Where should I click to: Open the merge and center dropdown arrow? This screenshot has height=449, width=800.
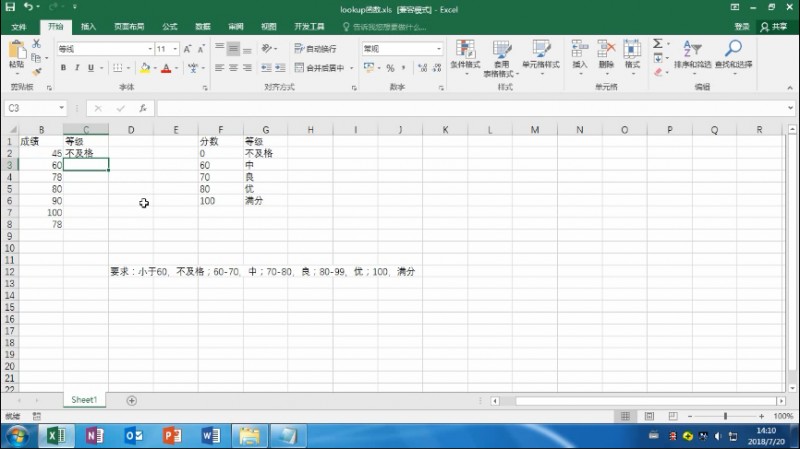(352, 68)
